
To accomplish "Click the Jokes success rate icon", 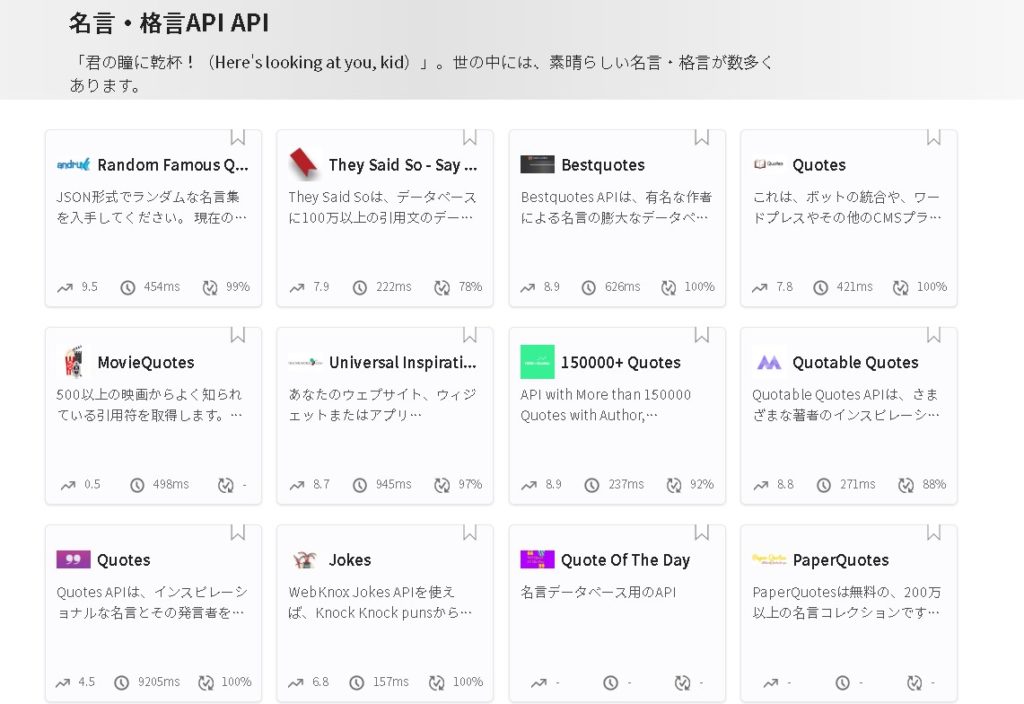I will pyautogui.click(x=437, y=683).
